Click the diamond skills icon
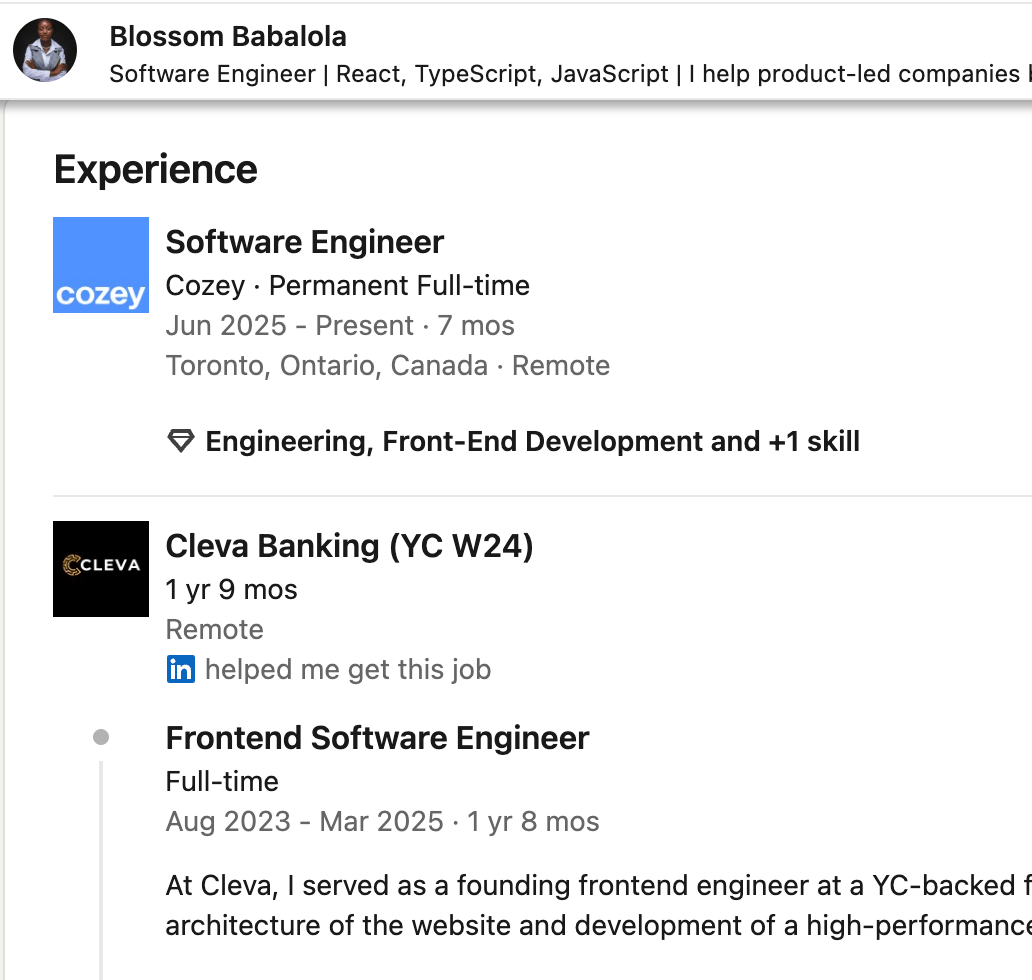The height and width of the screenshot is (980, 1032). point(180,441)
